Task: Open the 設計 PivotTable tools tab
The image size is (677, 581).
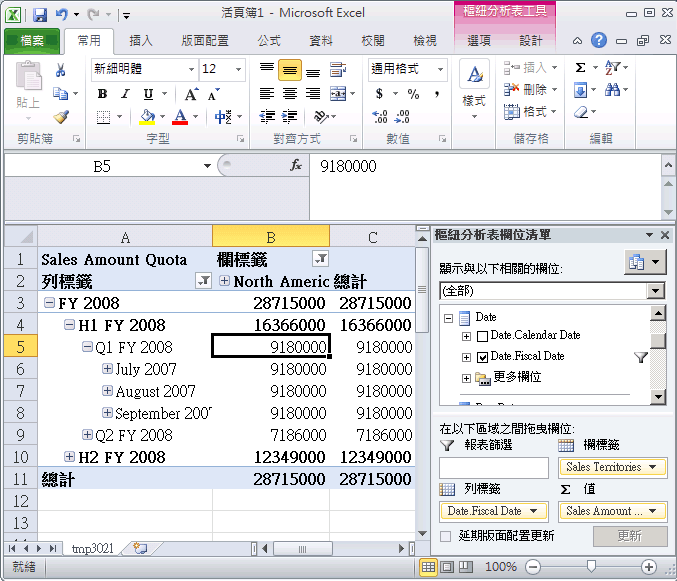Action: pos(531,41)
